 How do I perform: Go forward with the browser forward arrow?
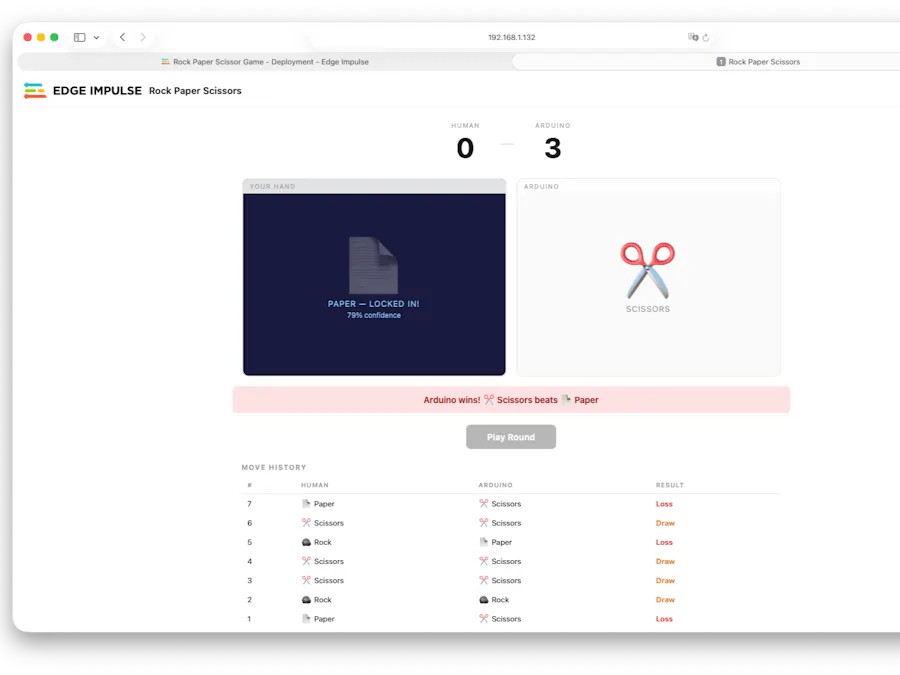143,37
